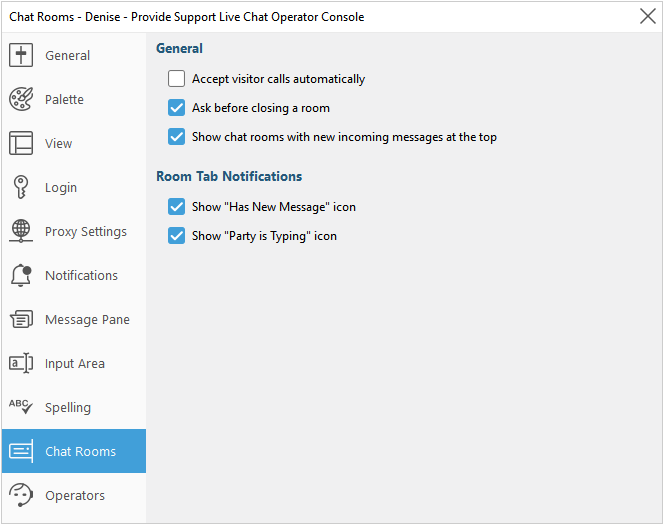Click the "Show chat rooms with new incoming messages" label text
664x525 pixels.
tap(344, 137)
